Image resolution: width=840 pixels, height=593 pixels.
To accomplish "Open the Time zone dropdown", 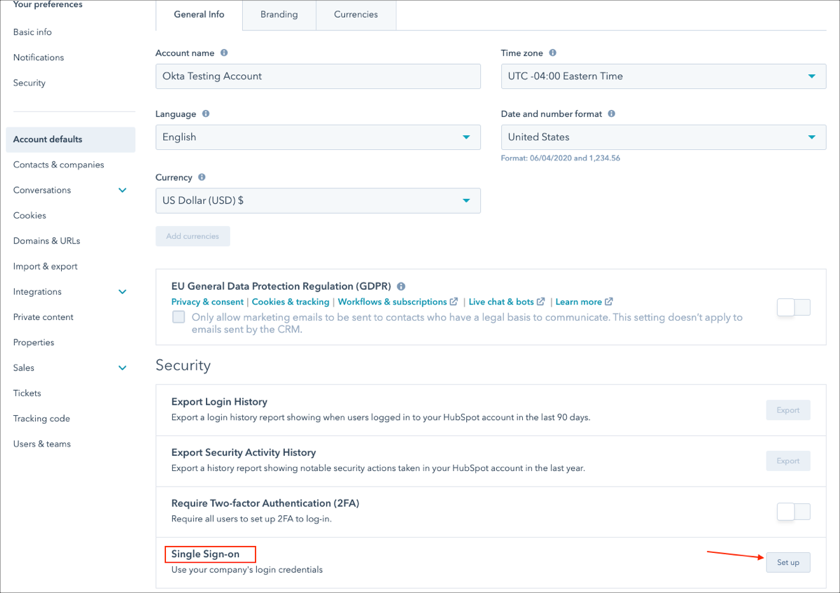I will coord(663,76).
